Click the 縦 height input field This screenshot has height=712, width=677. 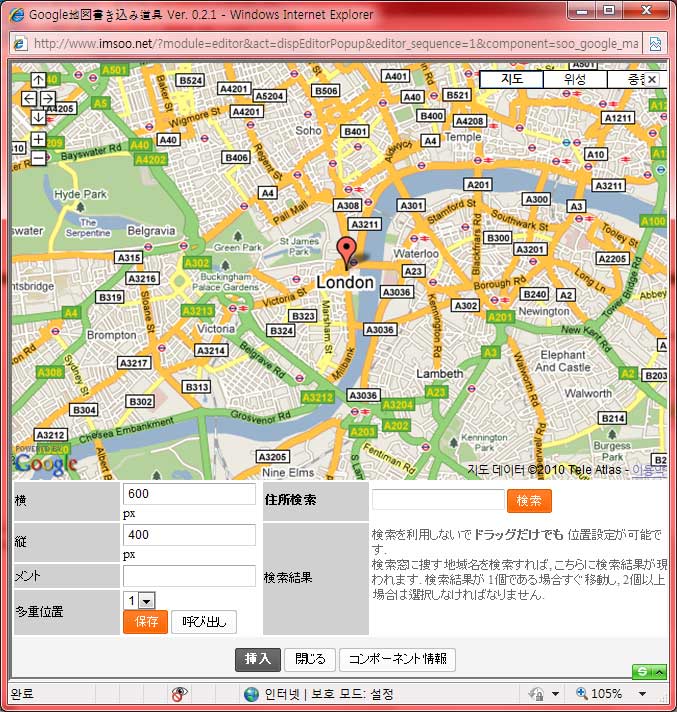pos(189,535)
